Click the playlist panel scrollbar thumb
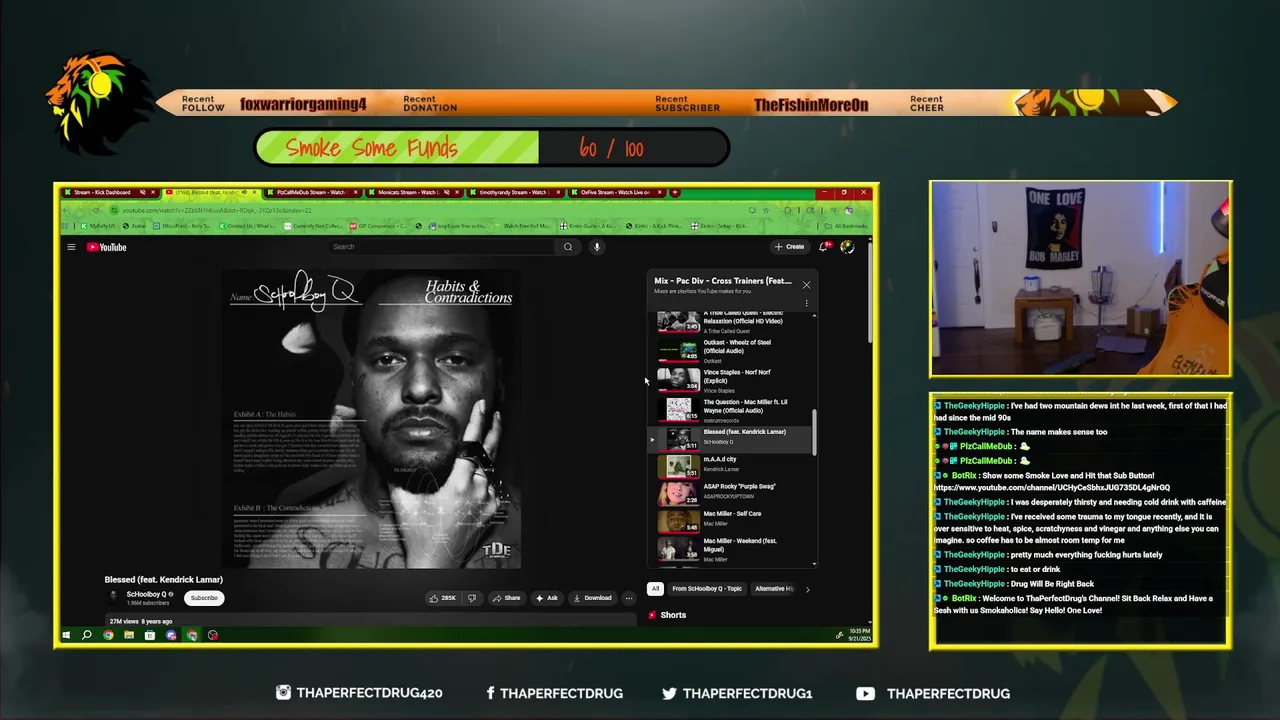Viewport: 1280px width, 720px height. tap(814, 432)
